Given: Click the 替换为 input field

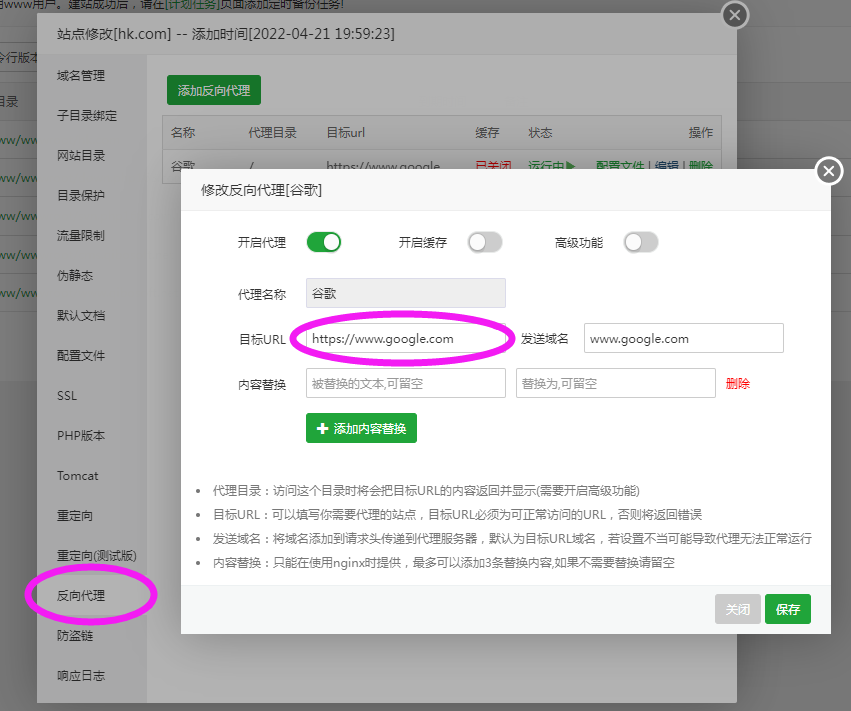Looking at the screenshot, I should (615, 383).
